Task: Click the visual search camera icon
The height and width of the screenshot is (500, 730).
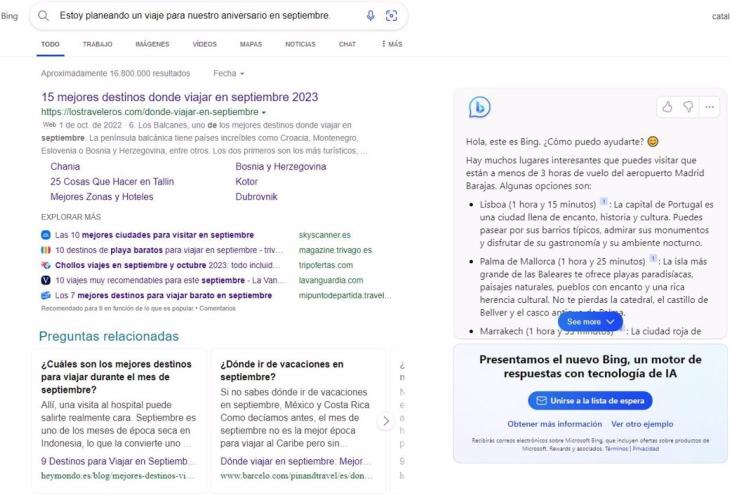Action: [x=391, y=16]
